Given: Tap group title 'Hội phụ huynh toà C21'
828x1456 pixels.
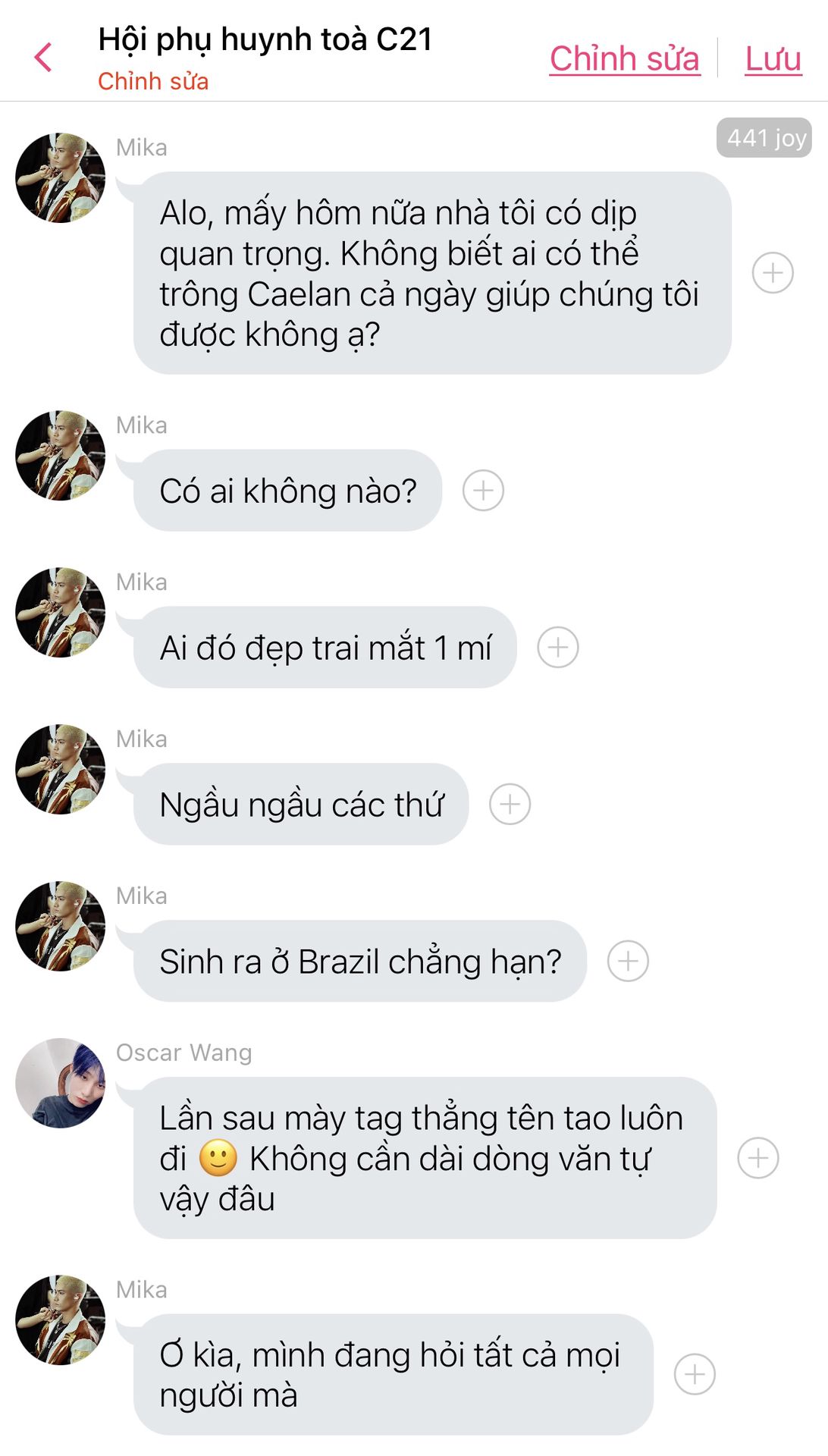Looking at the screenshot, I should pos(265,39).
